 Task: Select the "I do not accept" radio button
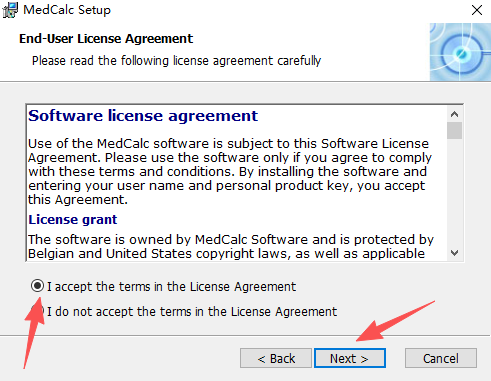[x=37, y=311]
